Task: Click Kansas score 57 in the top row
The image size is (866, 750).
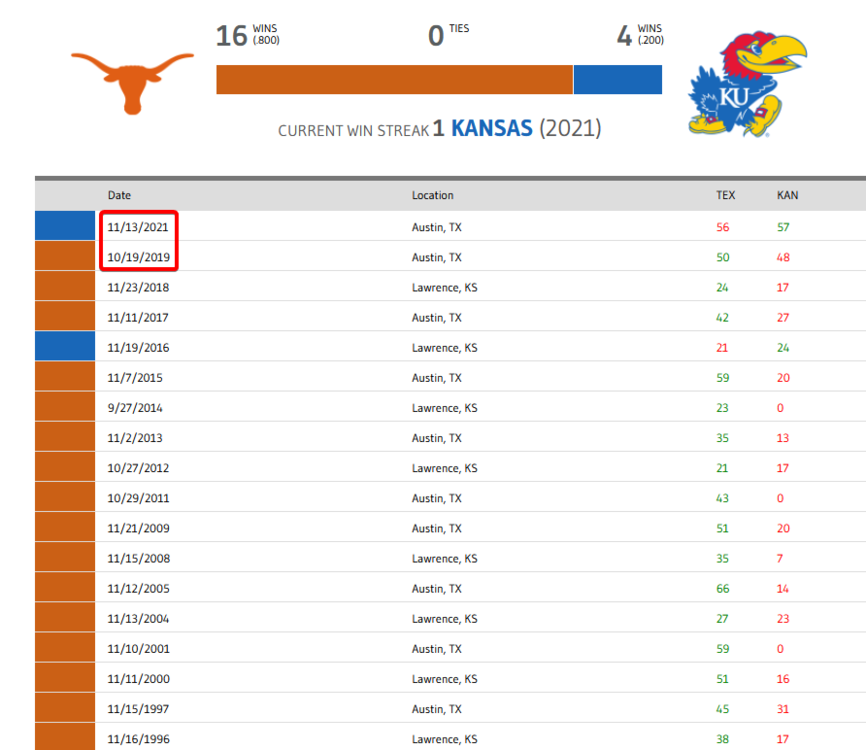Action: coord(783,227)
